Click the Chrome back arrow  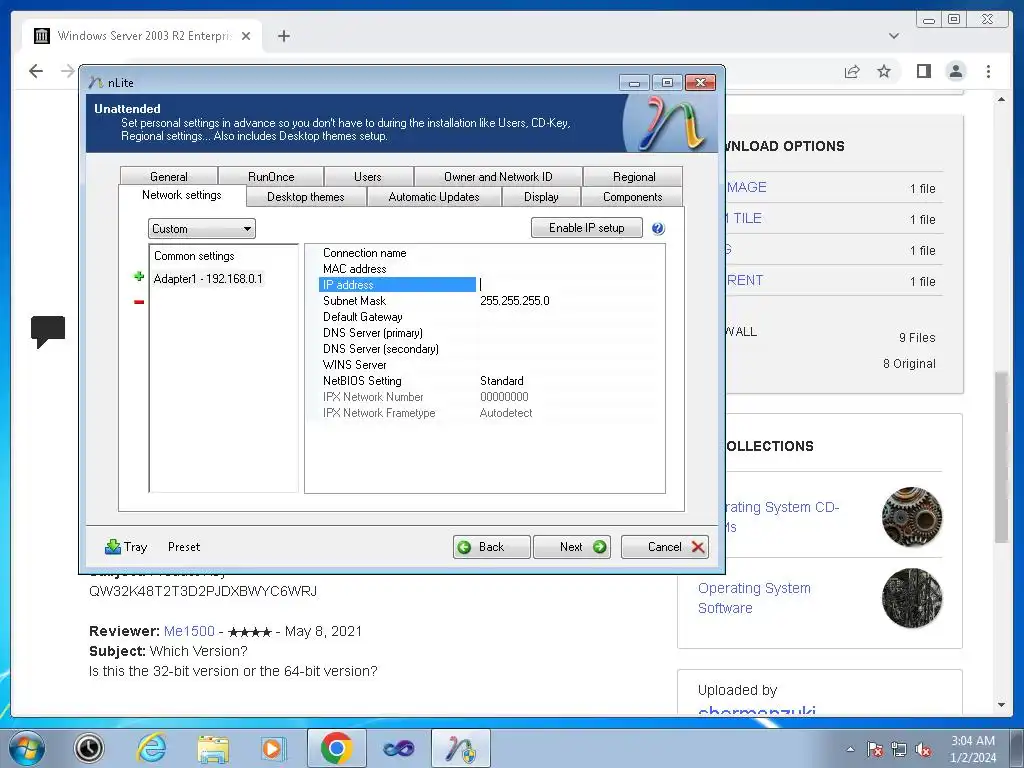coord(36,71)
